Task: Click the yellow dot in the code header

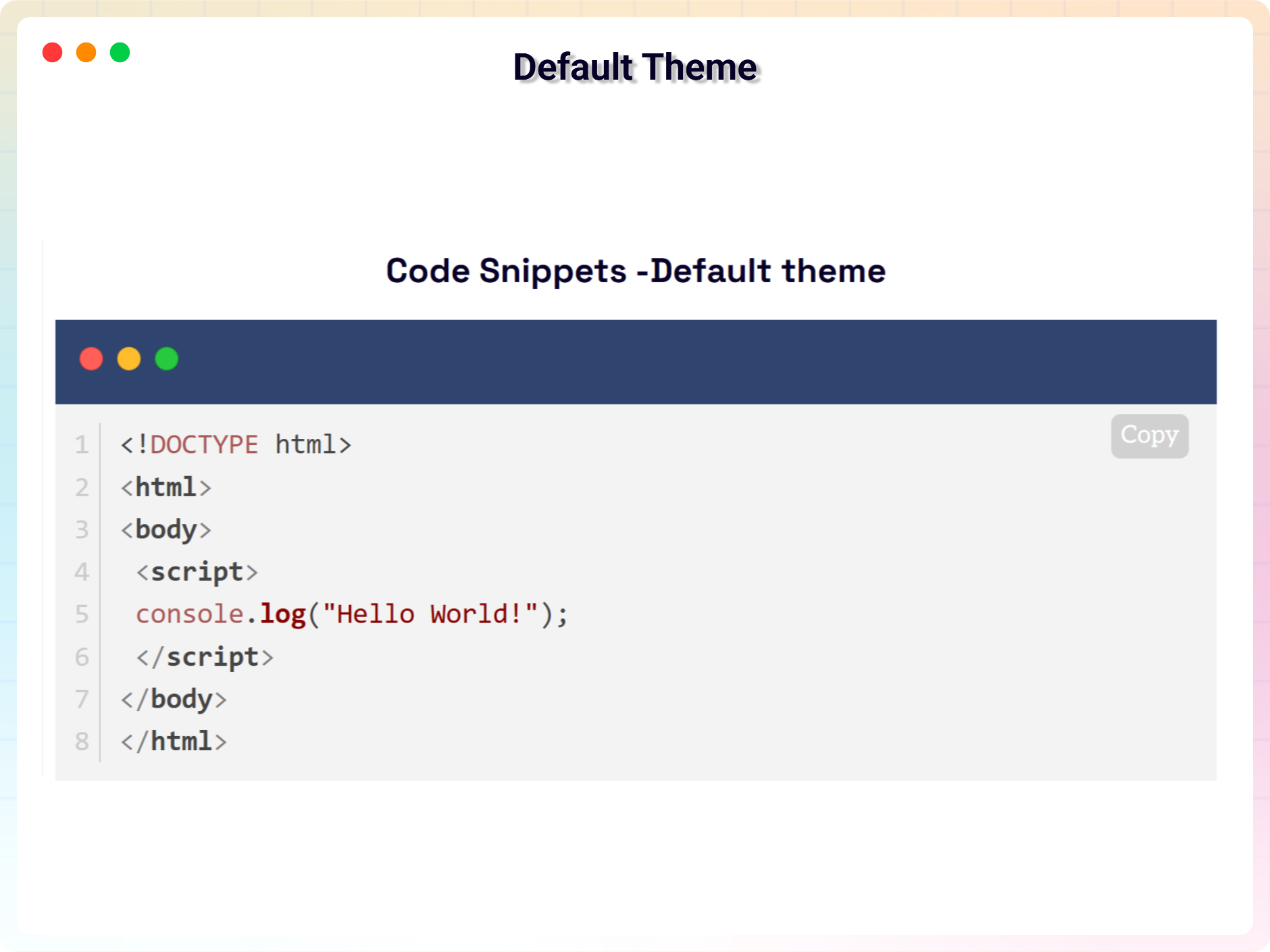Action: [129, 359]
